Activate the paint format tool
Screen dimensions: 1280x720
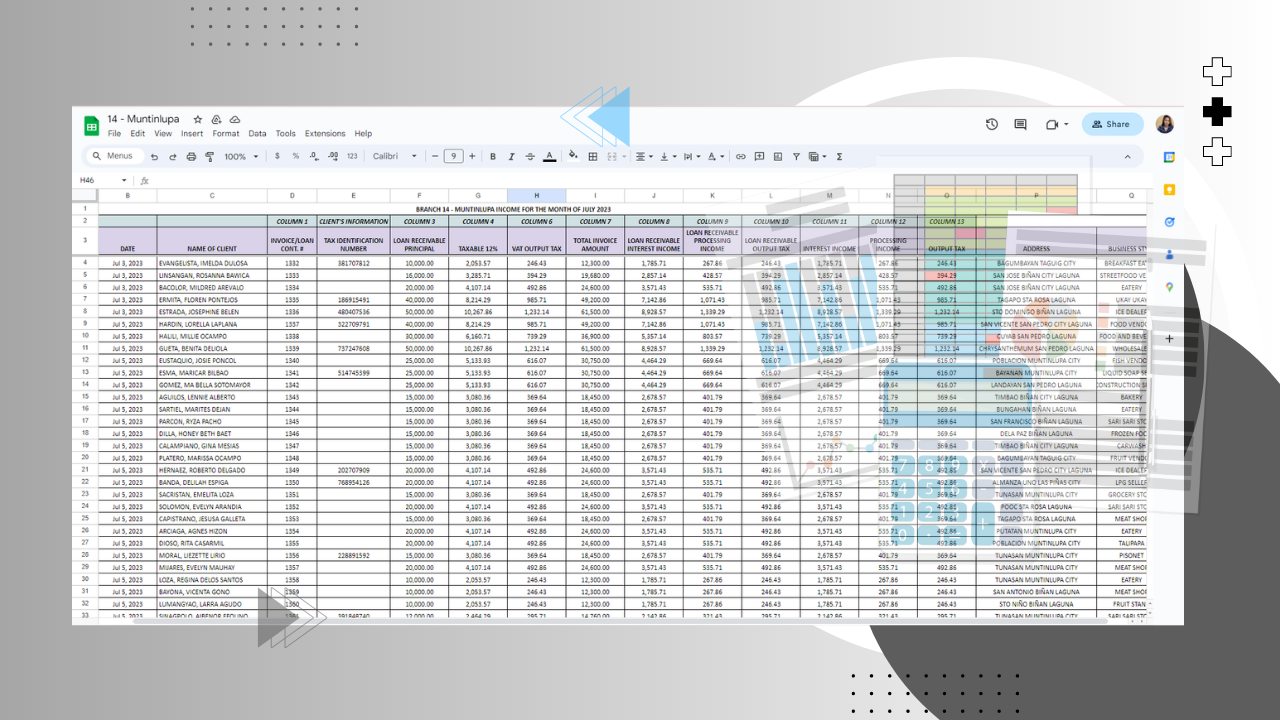(210, 157)
